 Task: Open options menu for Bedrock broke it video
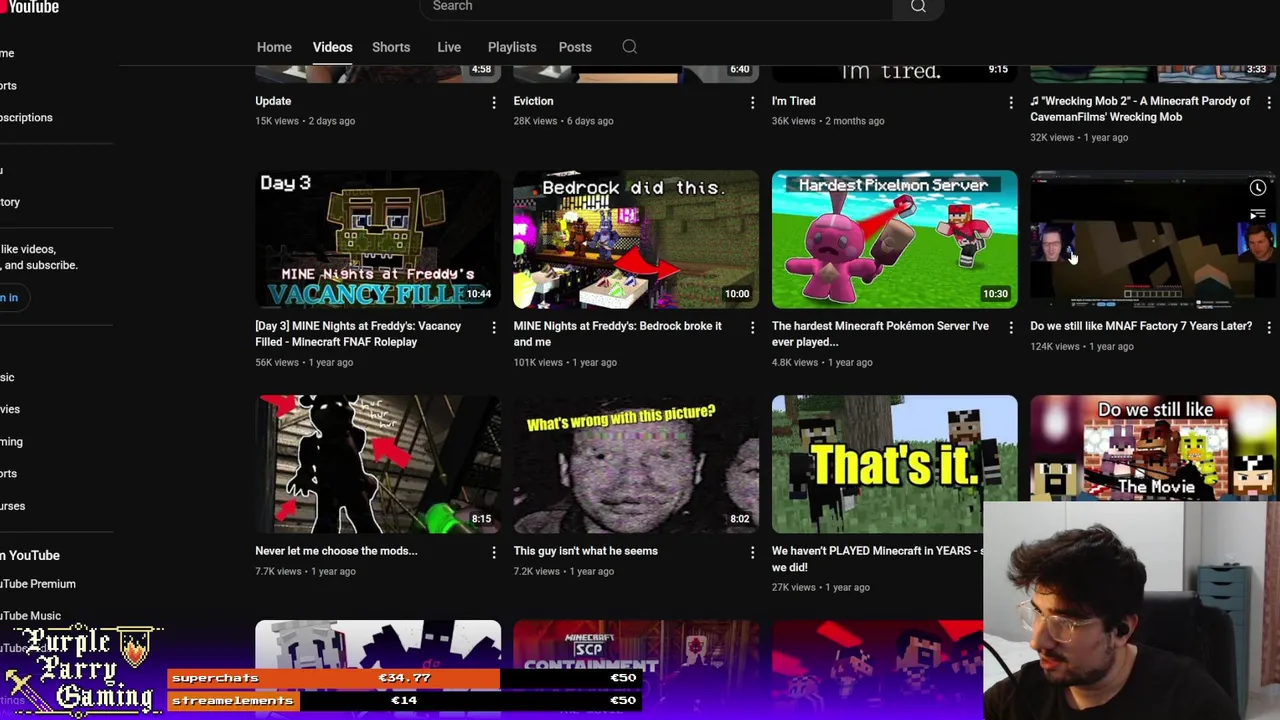(x=753, y=327)
